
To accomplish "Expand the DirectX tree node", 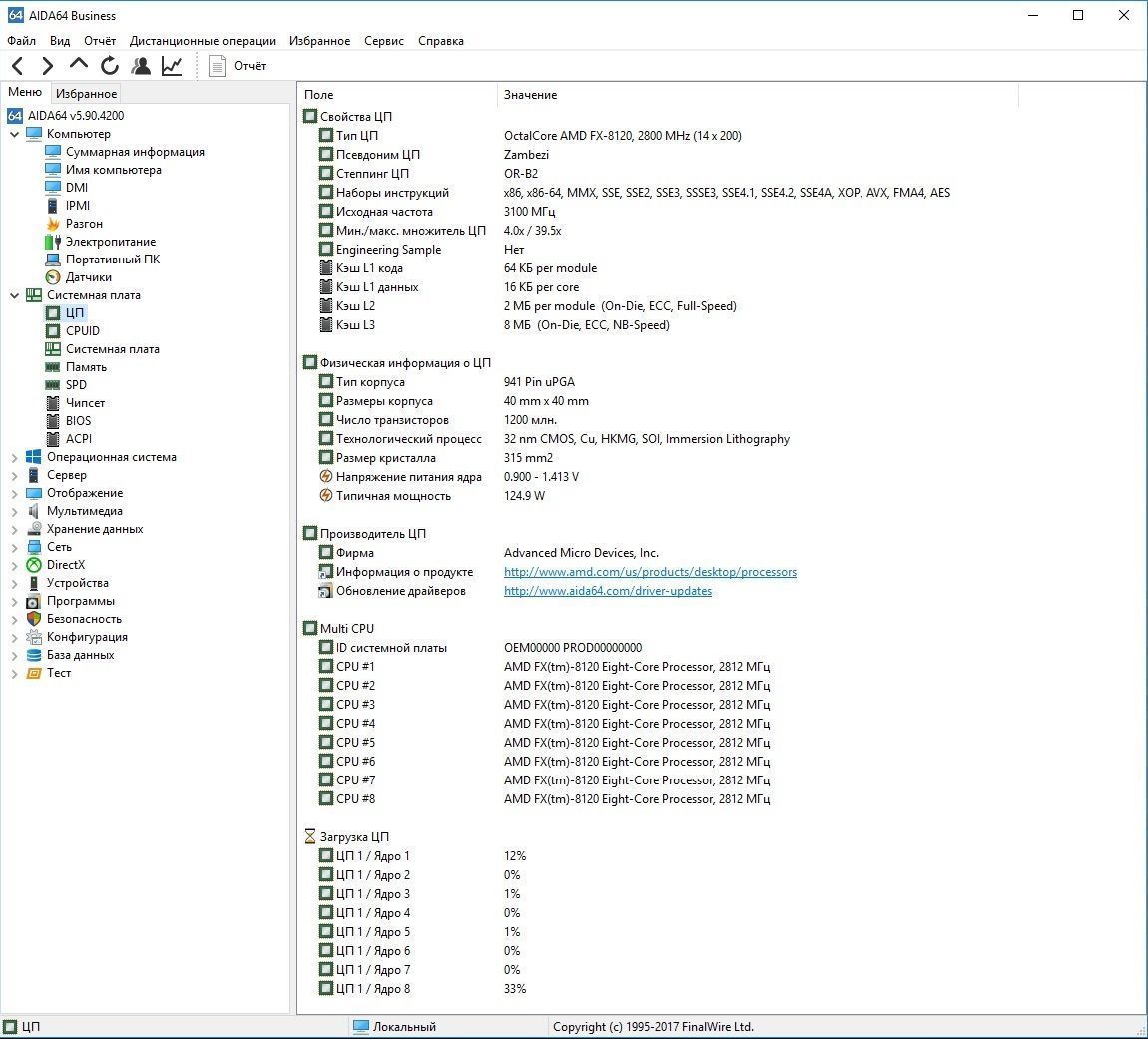I will pos(15,565).
